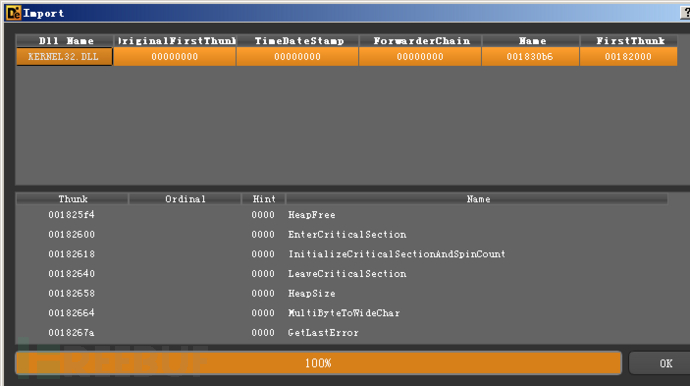Click the Thunk column header

pos(73,199)
